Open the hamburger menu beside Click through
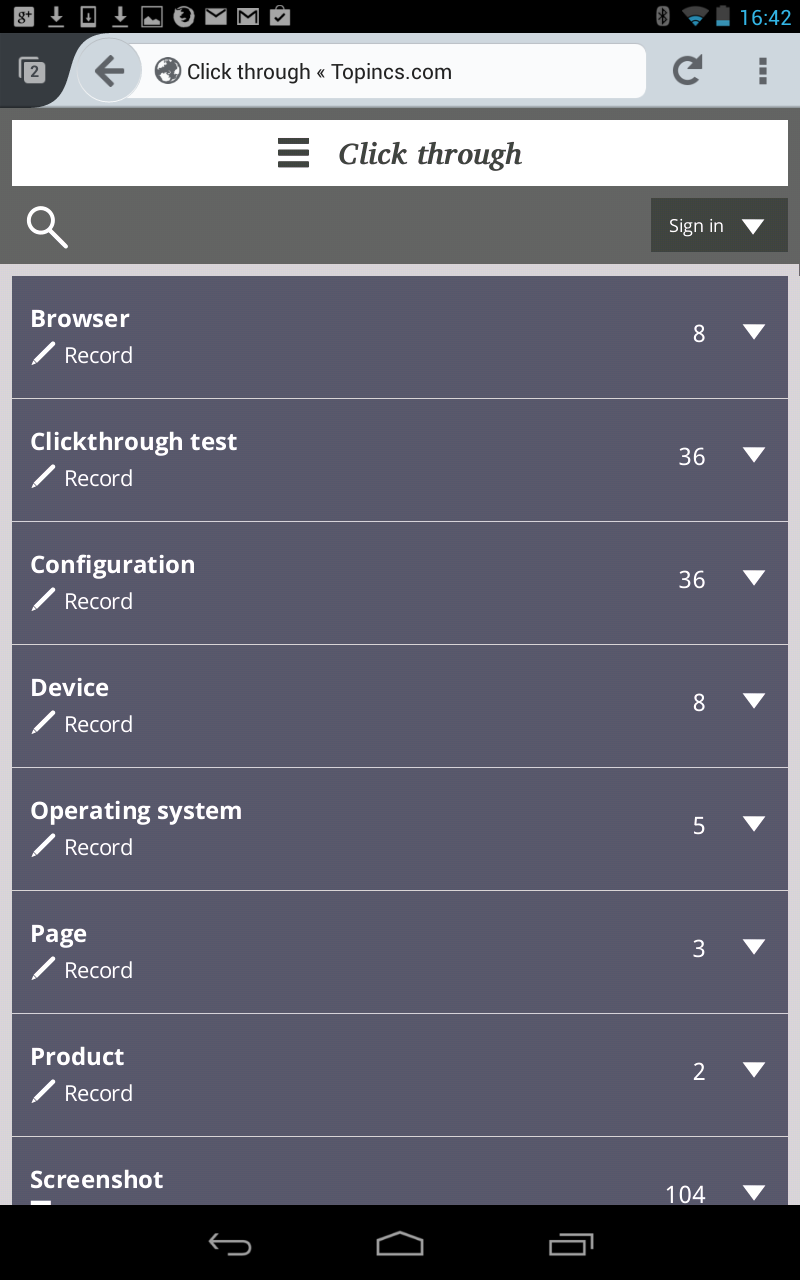The width and height of the screenshot is (800, 1280). (x=293, y=154)
